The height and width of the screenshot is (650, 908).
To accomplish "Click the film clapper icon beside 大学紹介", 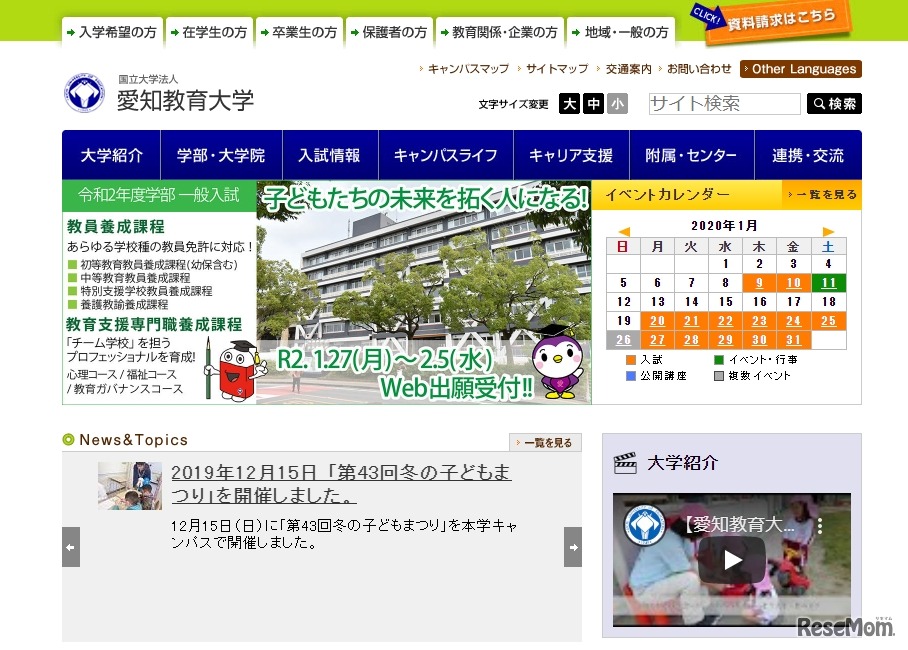I will (x=627, y=462).
